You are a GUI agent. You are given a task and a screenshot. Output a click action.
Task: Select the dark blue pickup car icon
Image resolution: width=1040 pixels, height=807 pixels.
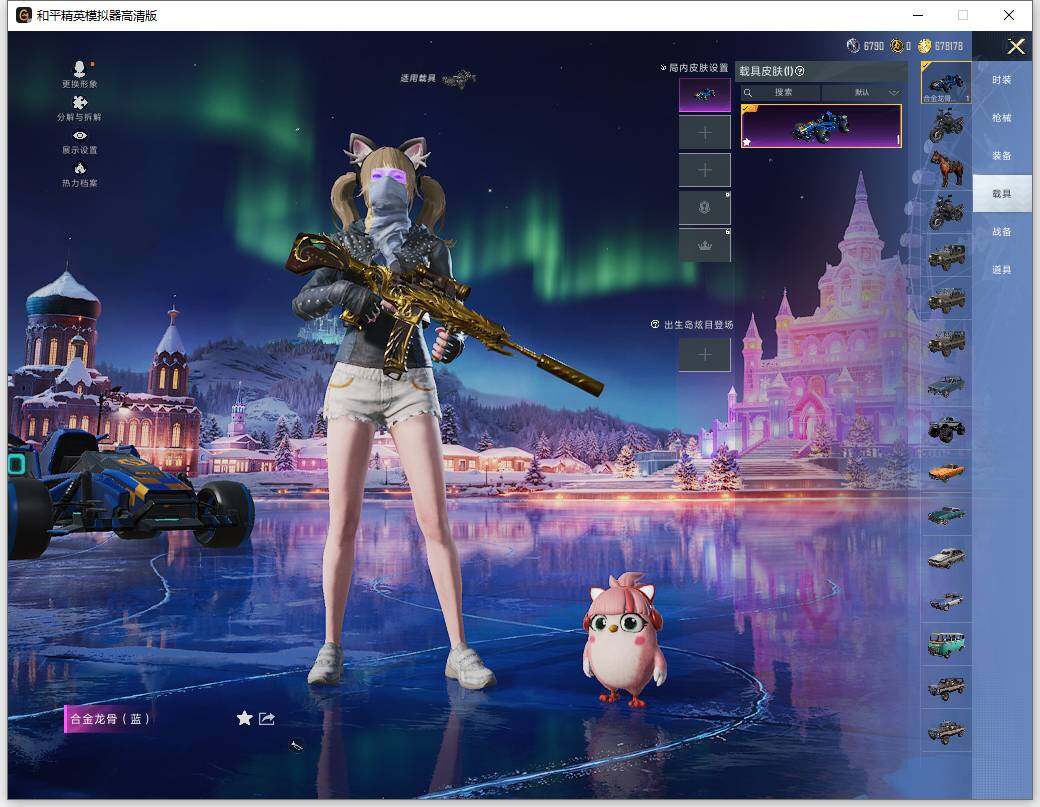pos(946,386)
